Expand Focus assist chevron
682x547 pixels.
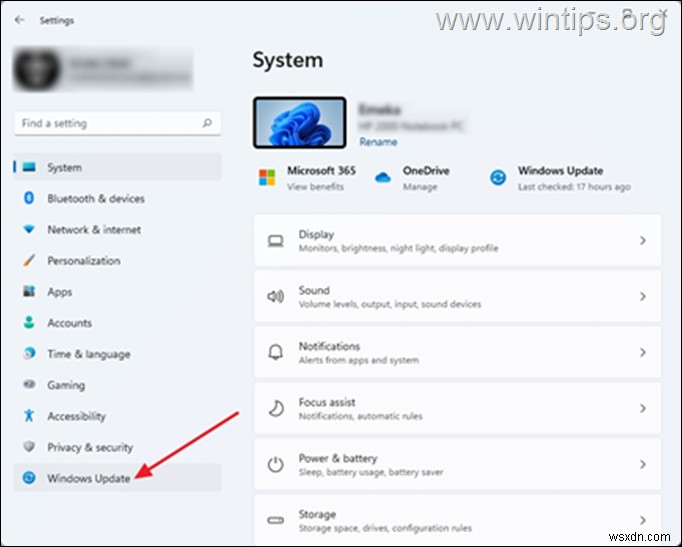click(x=642, y=408)
